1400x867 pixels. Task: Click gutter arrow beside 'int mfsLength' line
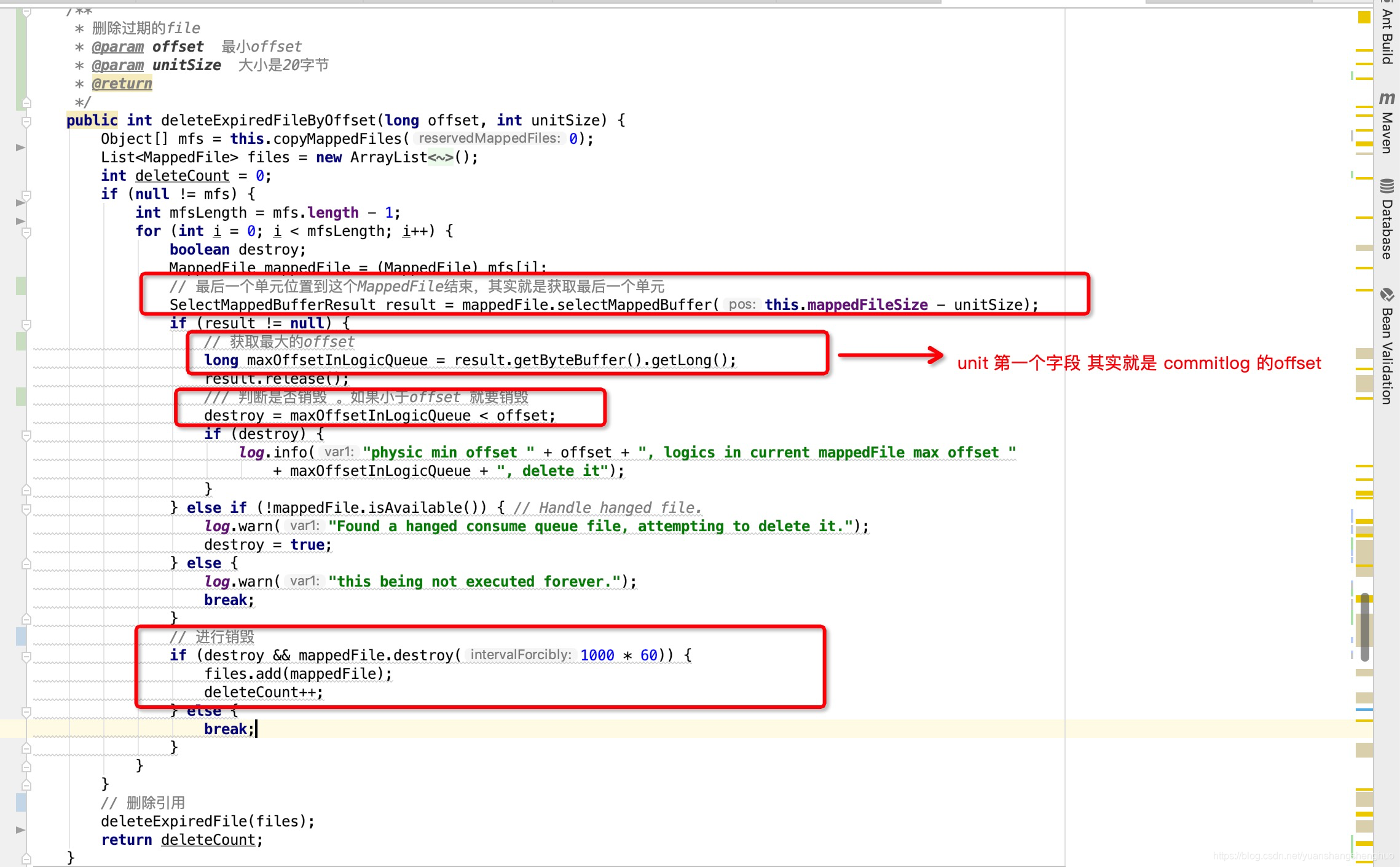(x=20, y=221)
